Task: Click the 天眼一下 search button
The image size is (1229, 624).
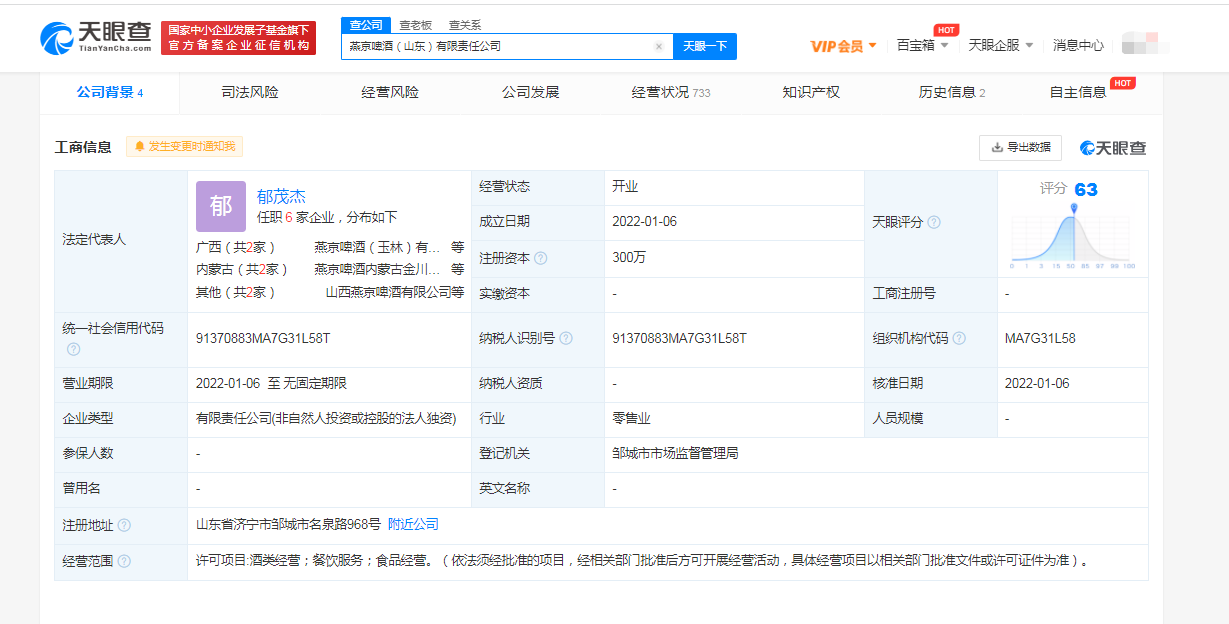Action: coord(705,46)
